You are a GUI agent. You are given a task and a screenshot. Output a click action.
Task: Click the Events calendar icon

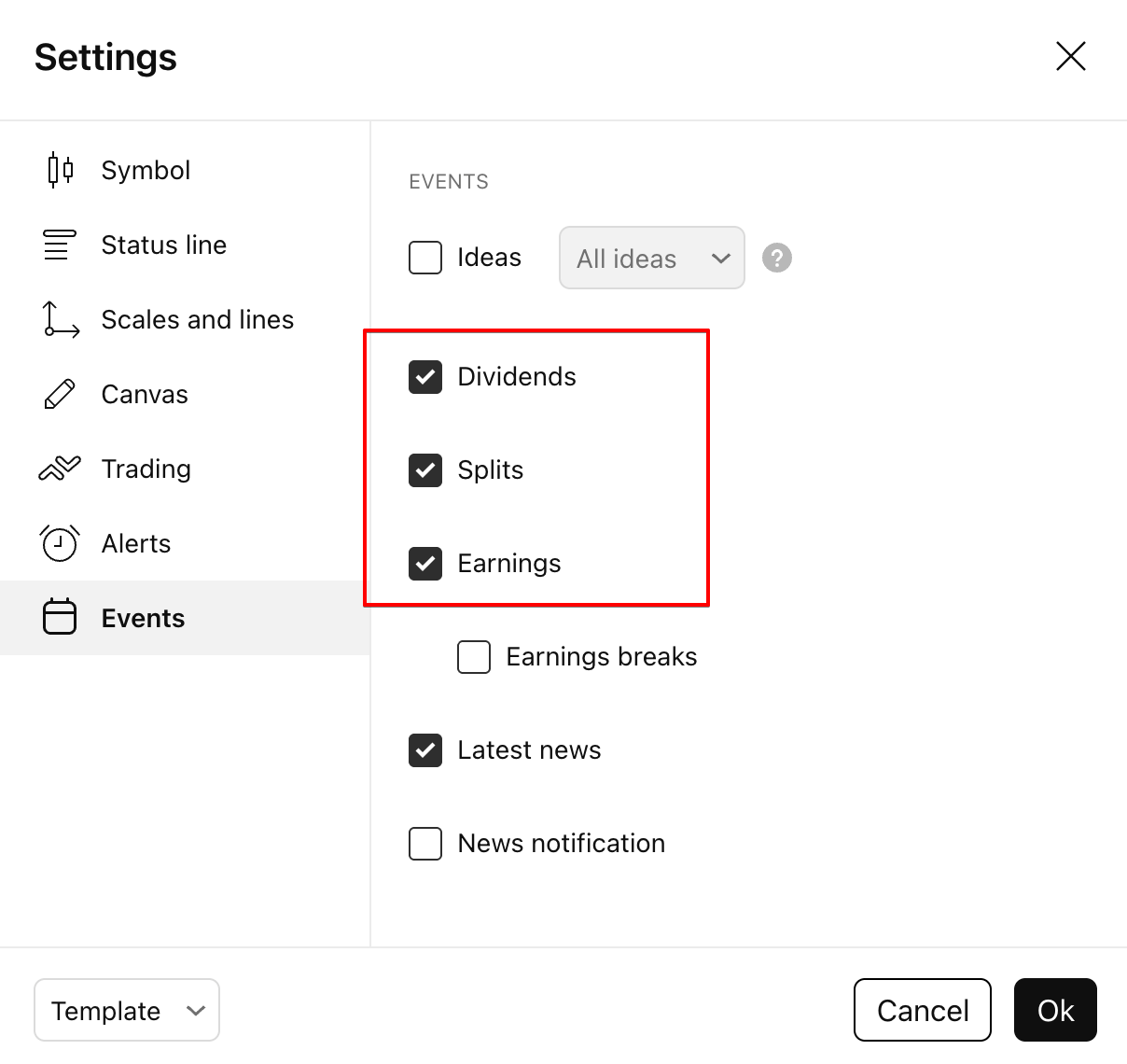coord(60,618)
